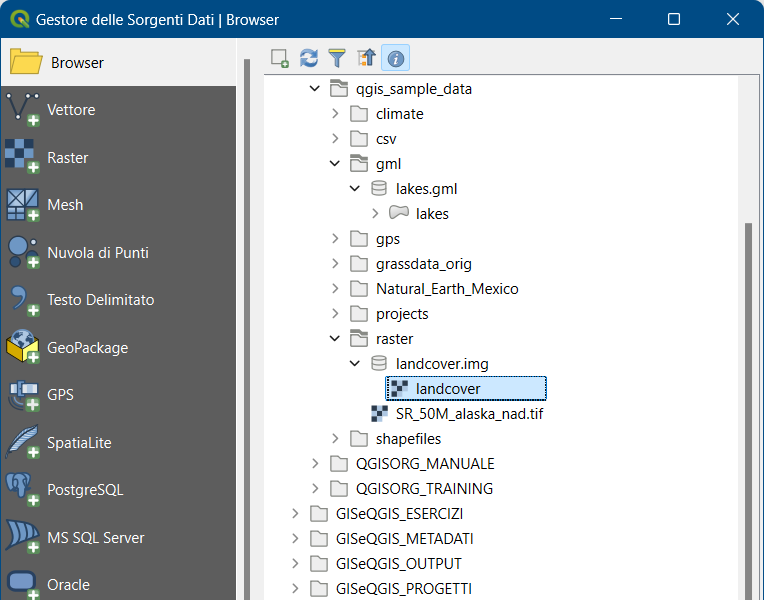The image size is (764, 600).
Task: Expand the Natural_Earth_Mexico folder
Action: [x=335, y=289]
